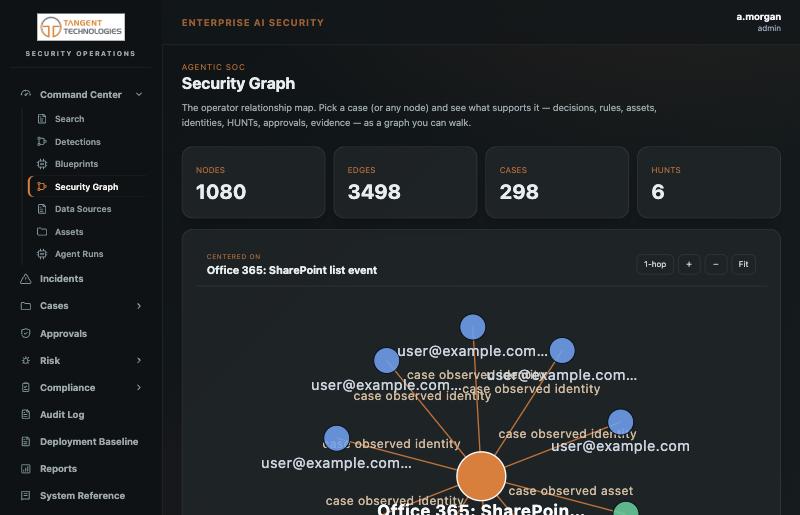Click the Cases folder icon
This screenshot has width=800, height=515.
[x=26, y=306]
